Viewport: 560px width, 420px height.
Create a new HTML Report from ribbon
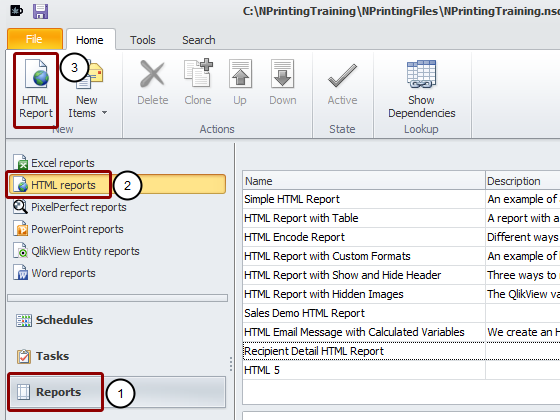36,89
